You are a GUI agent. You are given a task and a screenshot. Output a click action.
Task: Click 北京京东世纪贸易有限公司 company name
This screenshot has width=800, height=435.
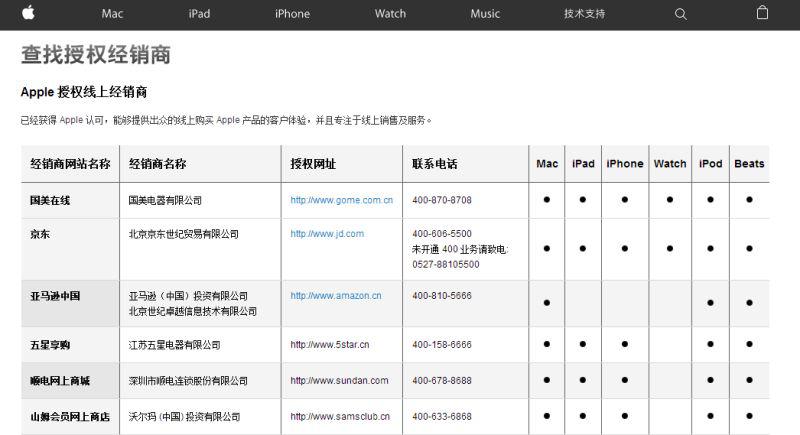[184, 234]
